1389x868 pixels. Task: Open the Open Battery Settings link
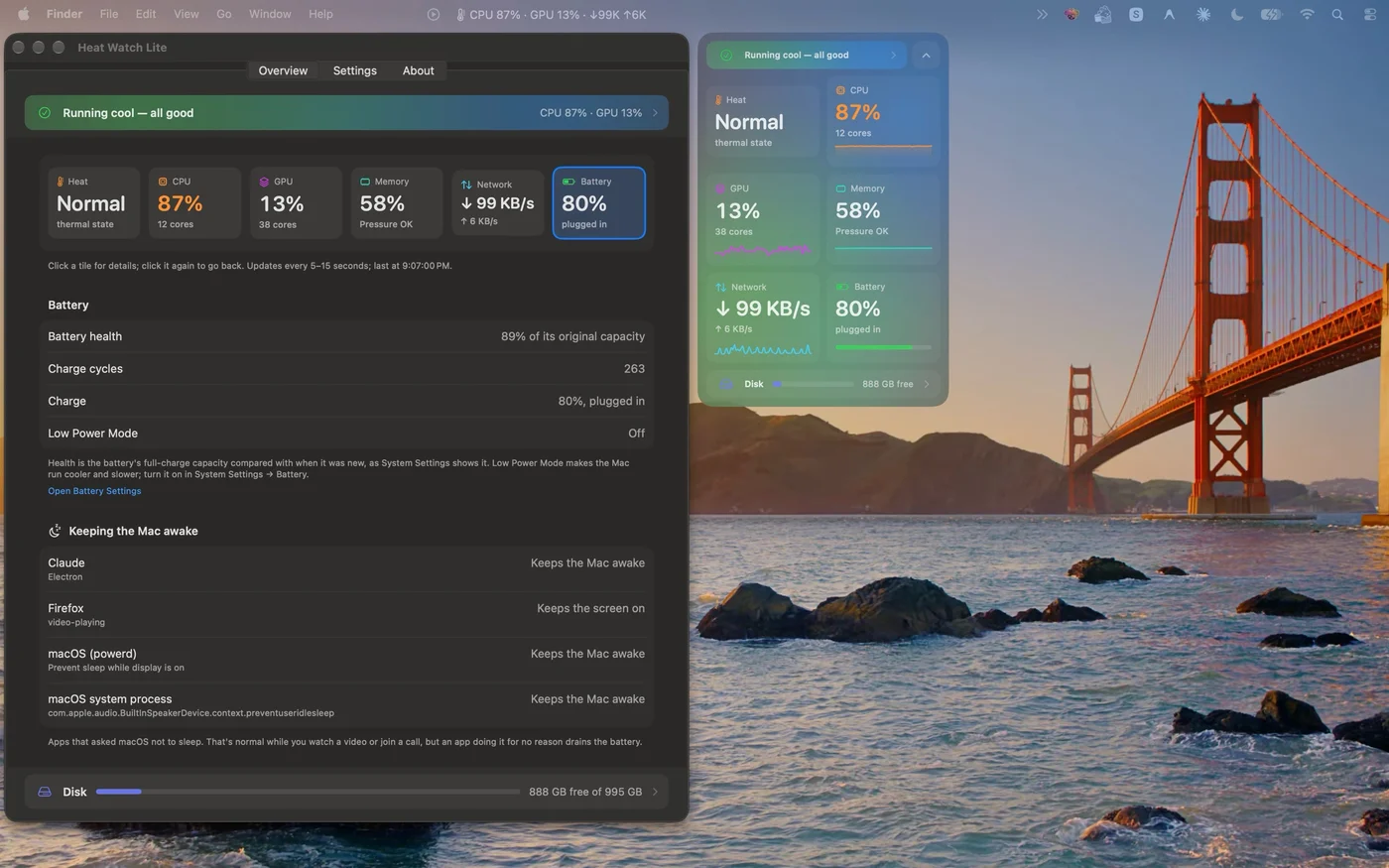tap(94, 491)
